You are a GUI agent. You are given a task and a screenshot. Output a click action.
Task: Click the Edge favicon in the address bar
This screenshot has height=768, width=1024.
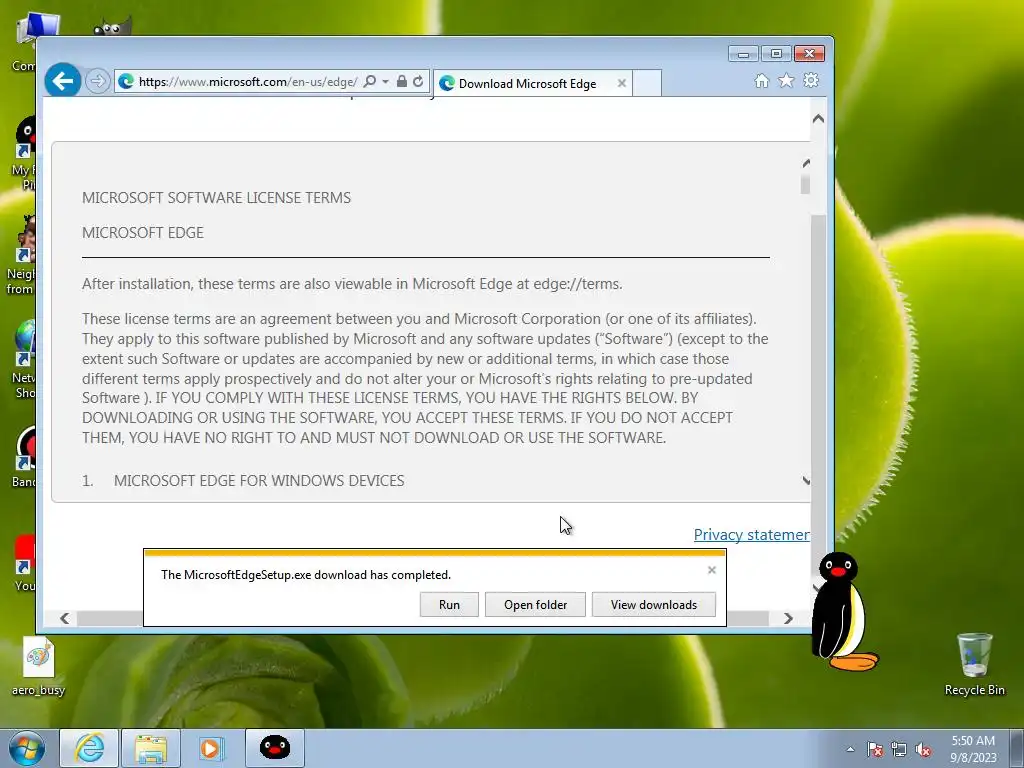click(x=126, y=82)
